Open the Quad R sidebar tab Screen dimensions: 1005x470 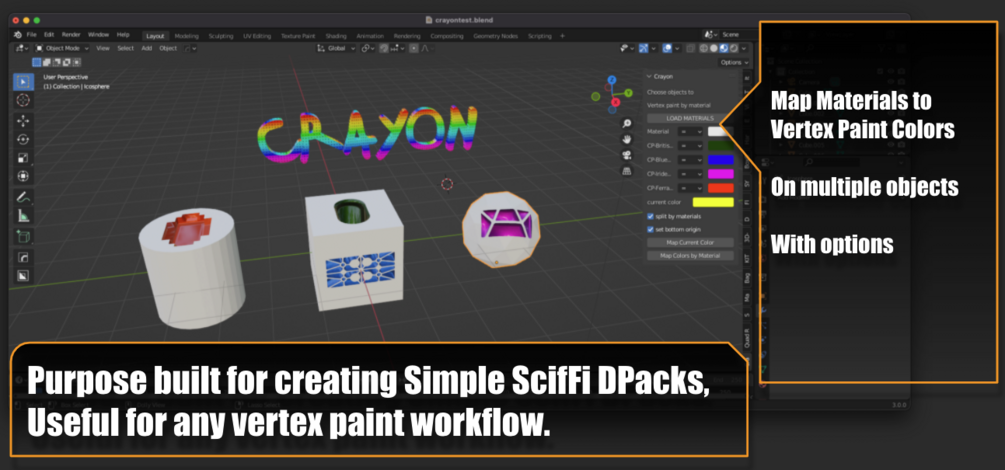(x=747, y=337)
